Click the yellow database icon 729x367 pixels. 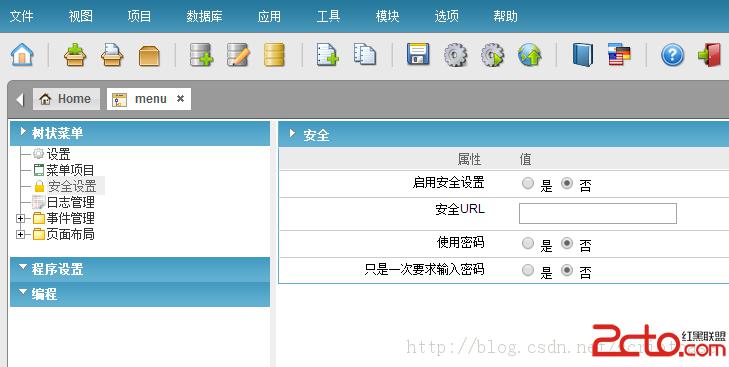coord(274,55)
